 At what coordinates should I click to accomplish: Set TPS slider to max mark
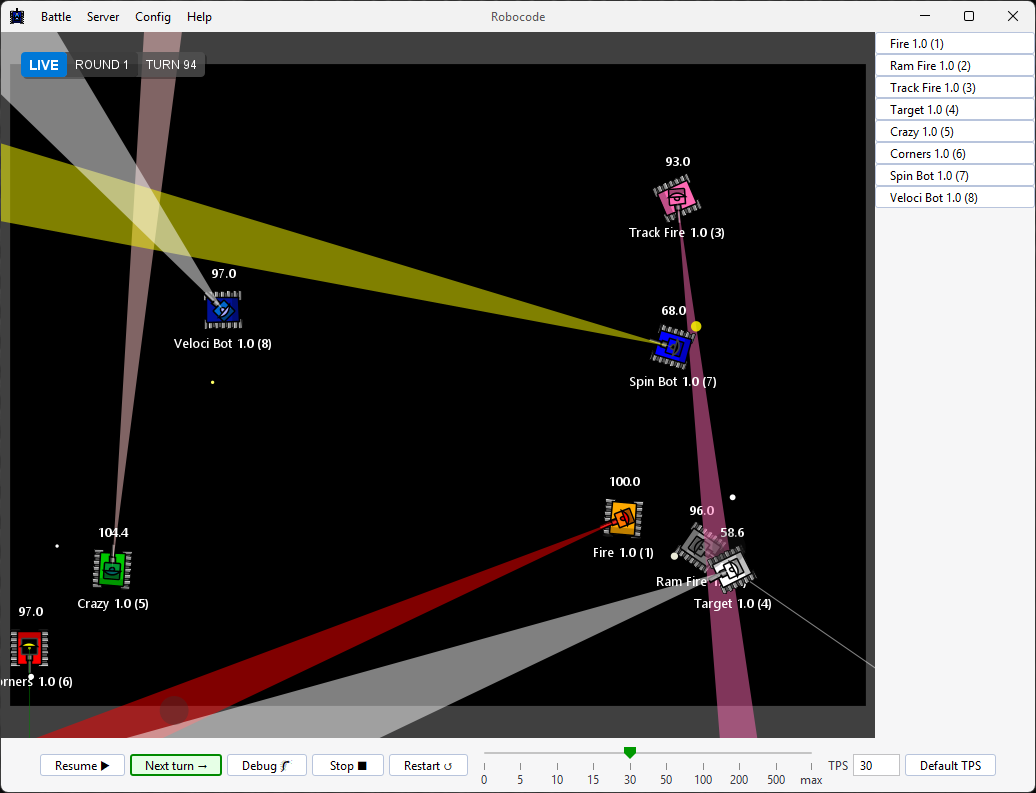[x=811, y=766]
